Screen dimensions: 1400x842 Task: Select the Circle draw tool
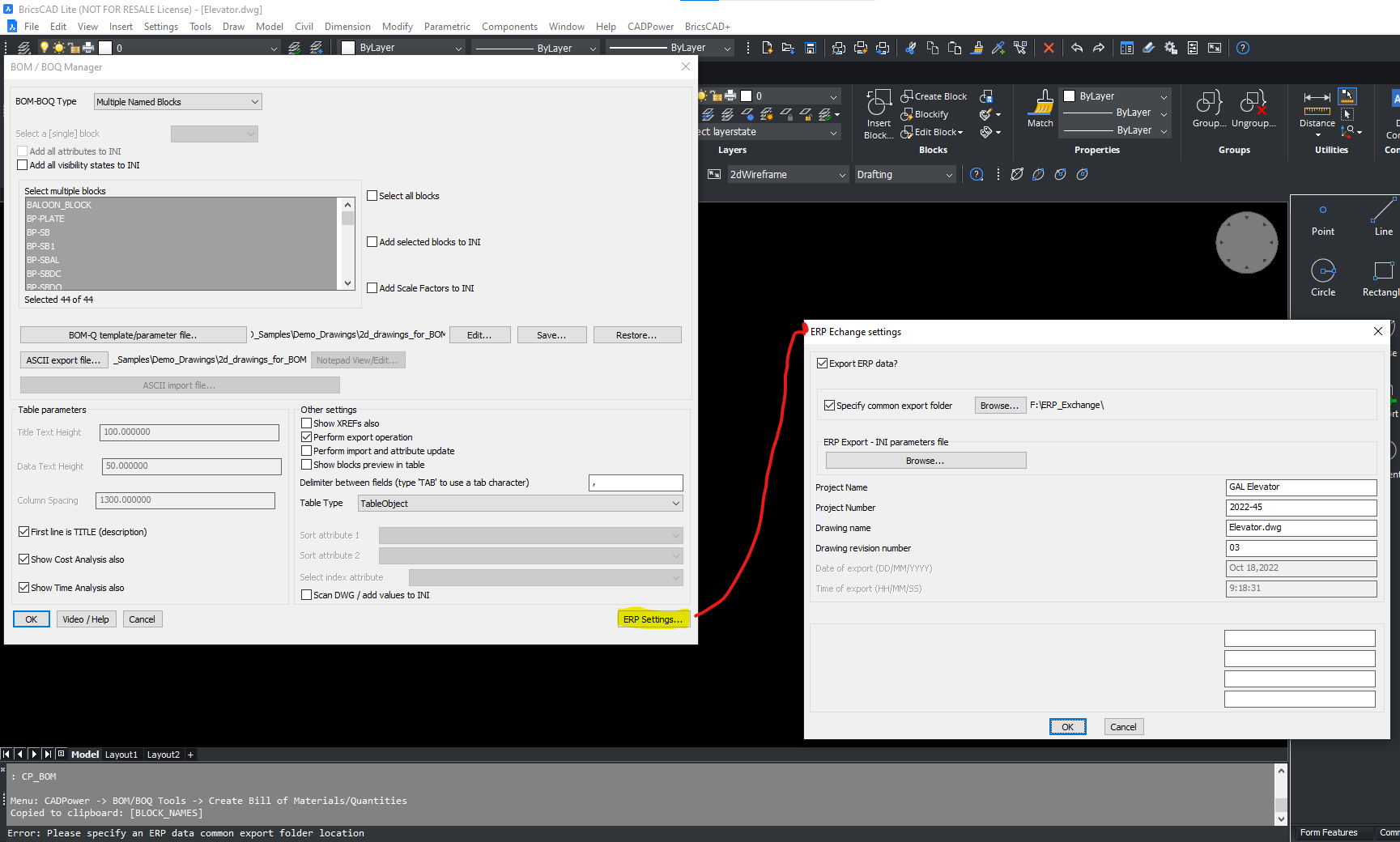(x=1323, y=271)
